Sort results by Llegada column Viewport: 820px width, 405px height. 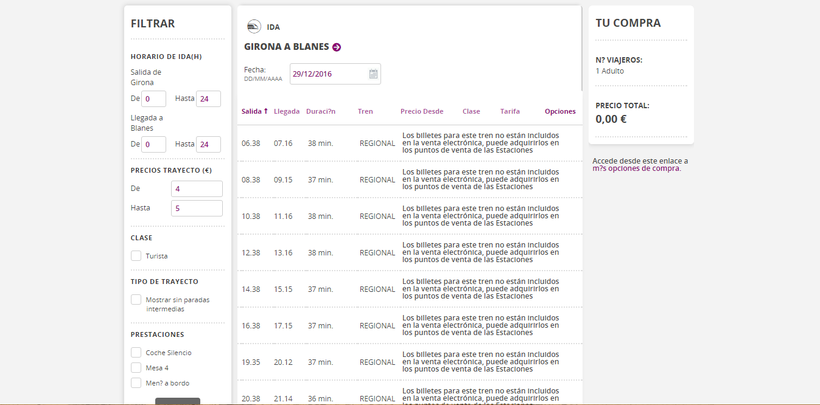pos(286,111)
